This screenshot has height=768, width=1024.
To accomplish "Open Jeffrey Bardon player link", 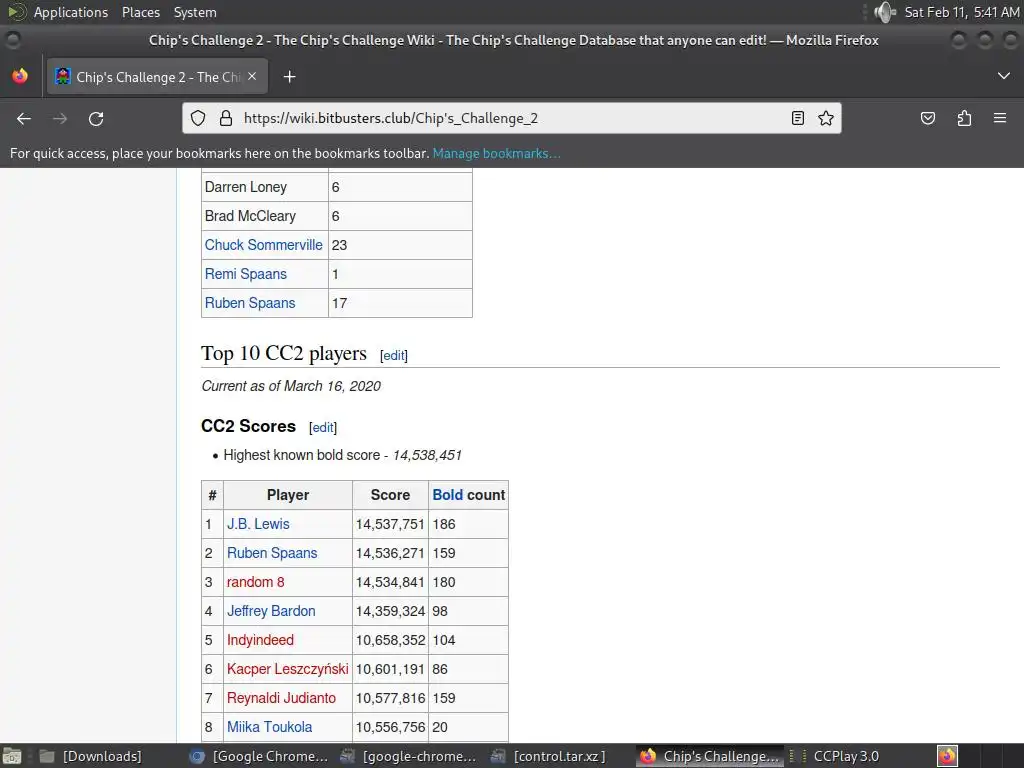I will click(x=271, y=611).
